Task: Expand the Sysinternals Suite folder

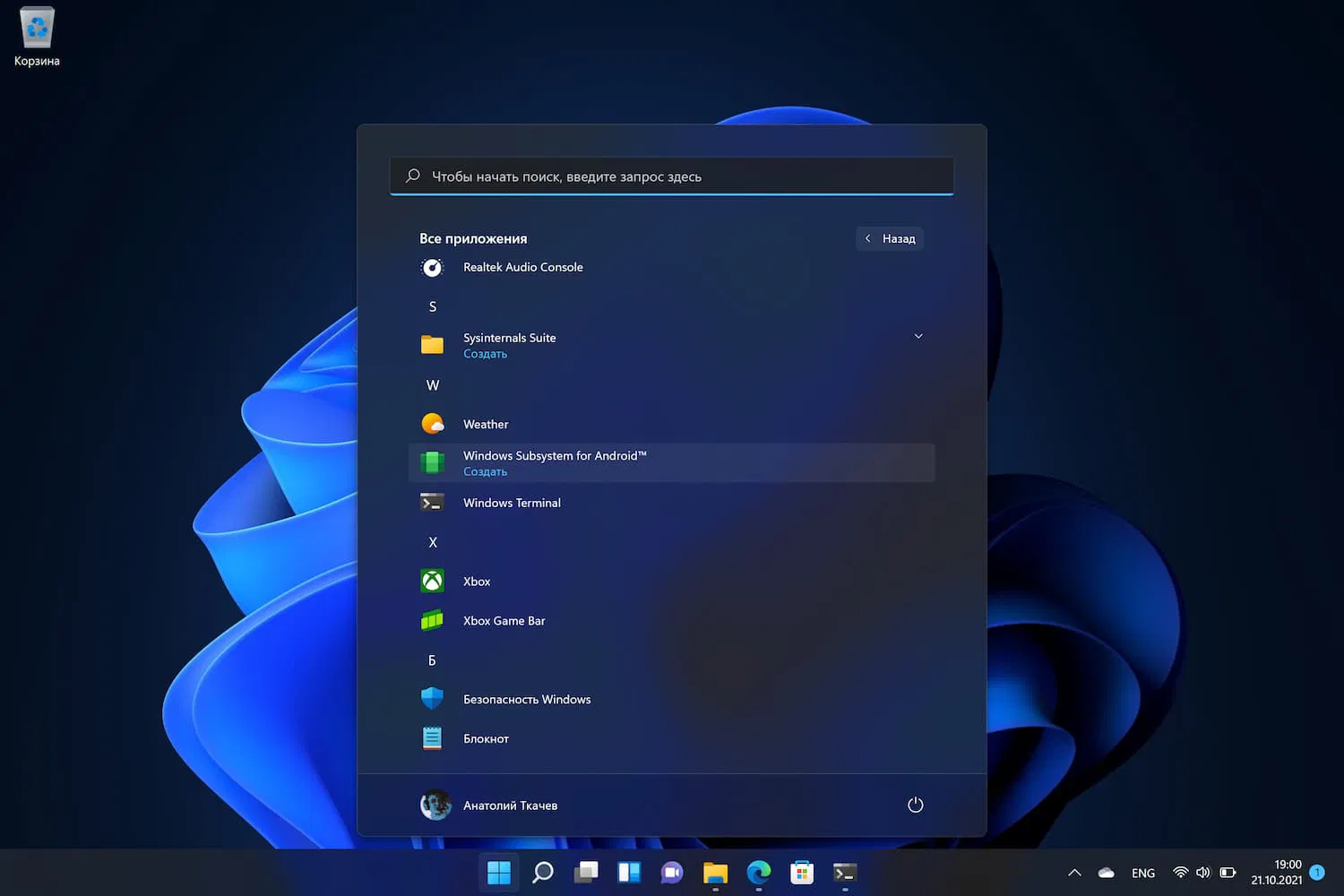Action: click(x=918, y=337)
